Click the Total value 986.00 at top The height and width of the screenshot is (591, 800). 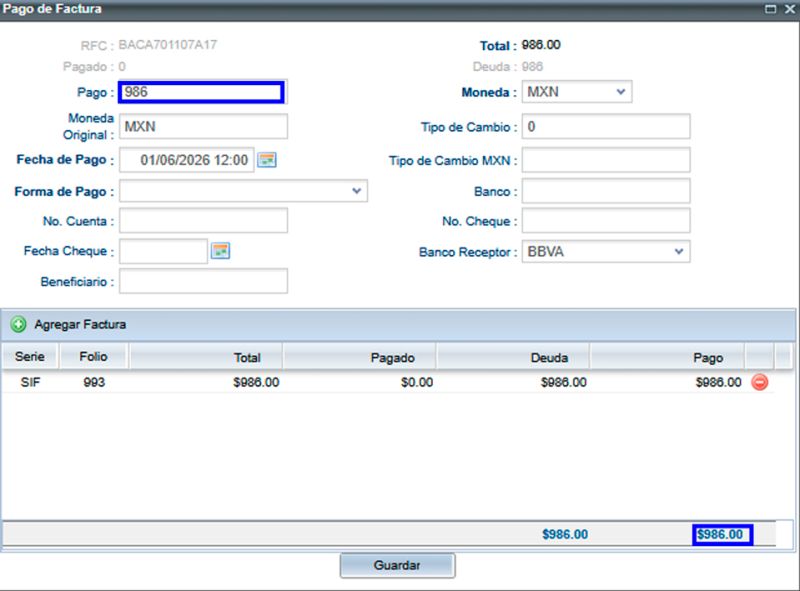point(541,45)
